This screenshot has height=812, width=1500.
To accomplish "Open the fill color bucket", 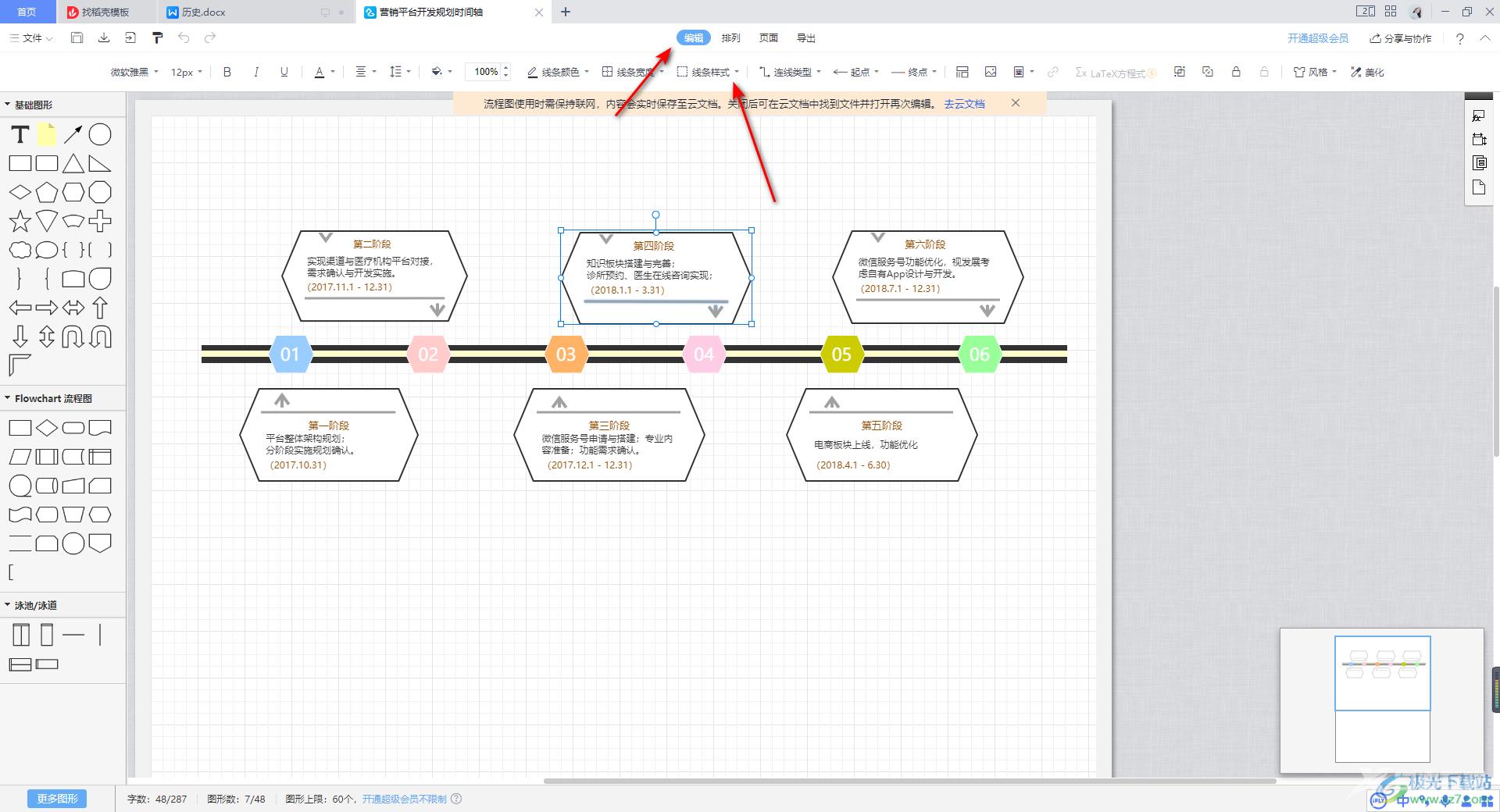I will (x=441, y=72).
